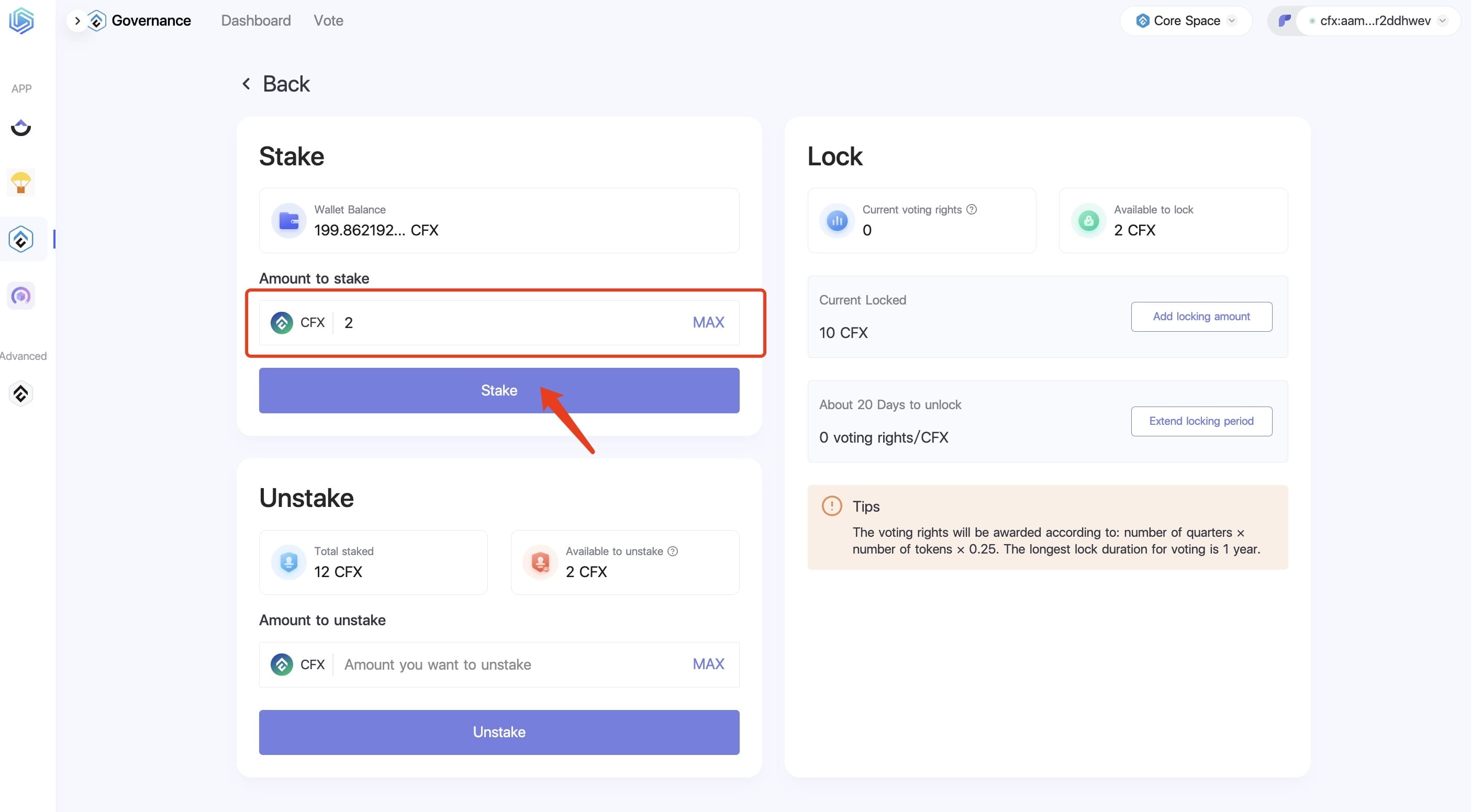Click Add locking amount button

point(1201,317)
